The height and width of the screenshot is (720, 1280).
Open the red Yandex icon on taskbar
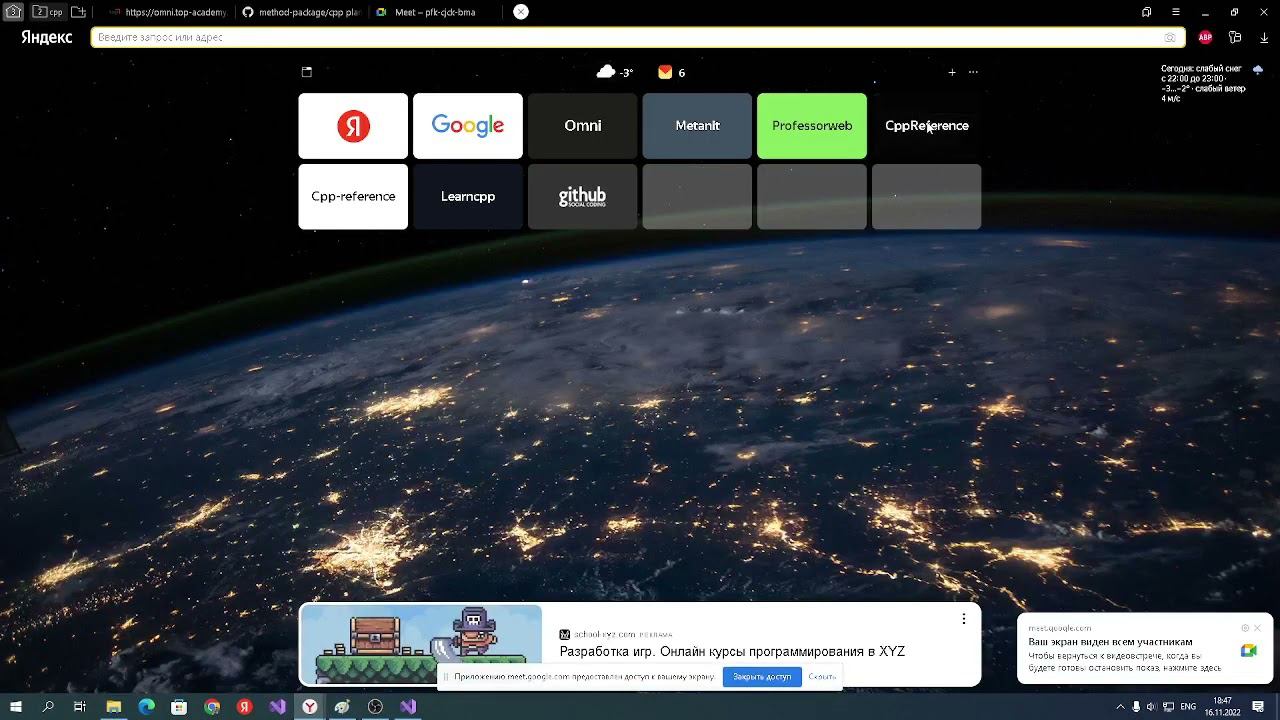(245, 707)
